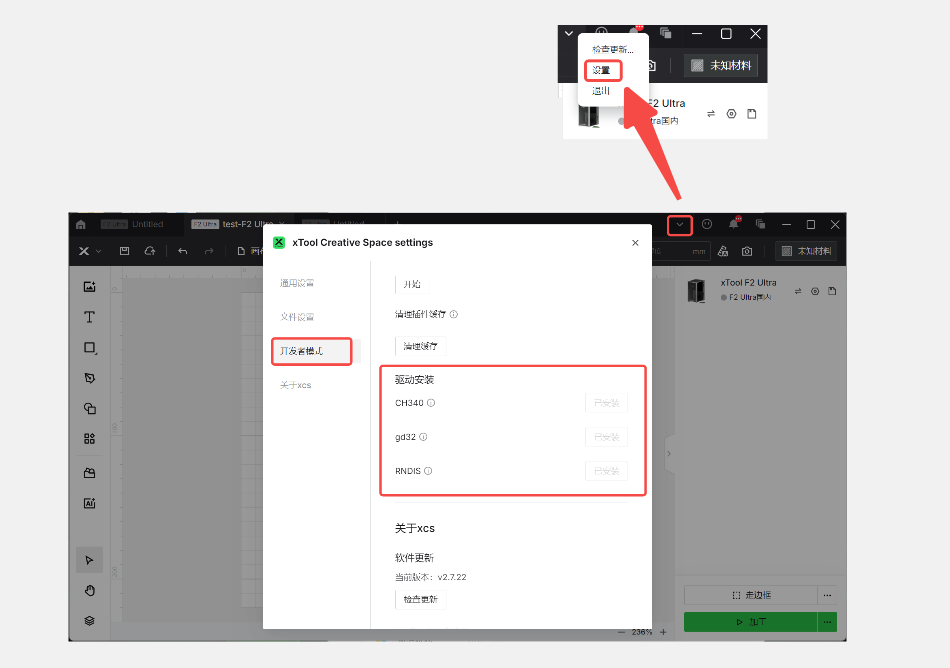The width and height of the screenshot is (950, 668).
Task: Click the info icon next to gd32
Action: click(x=424, y=437)
